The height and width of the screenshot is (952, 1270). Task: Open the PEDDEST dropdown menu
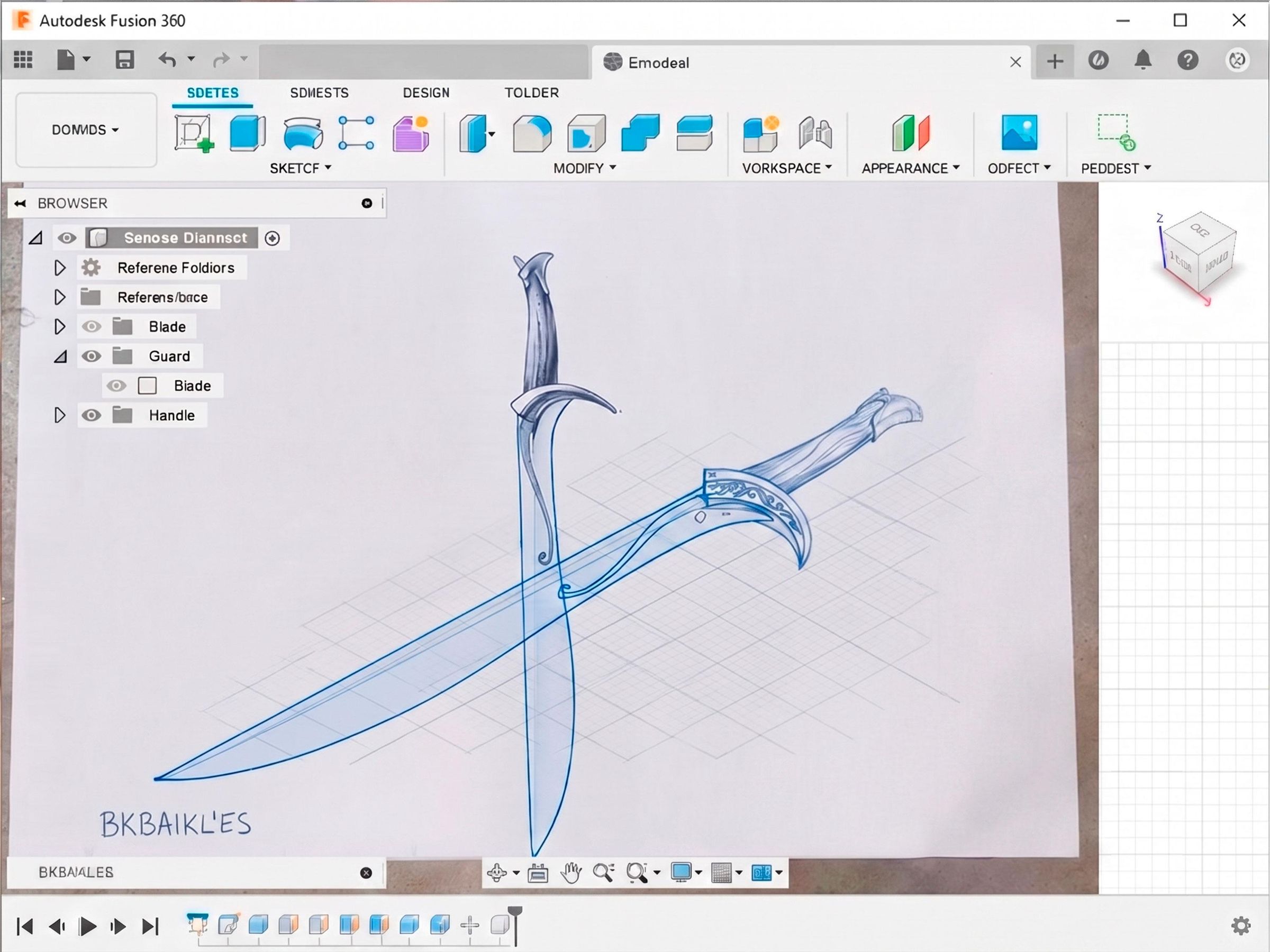pos(1116,168)
